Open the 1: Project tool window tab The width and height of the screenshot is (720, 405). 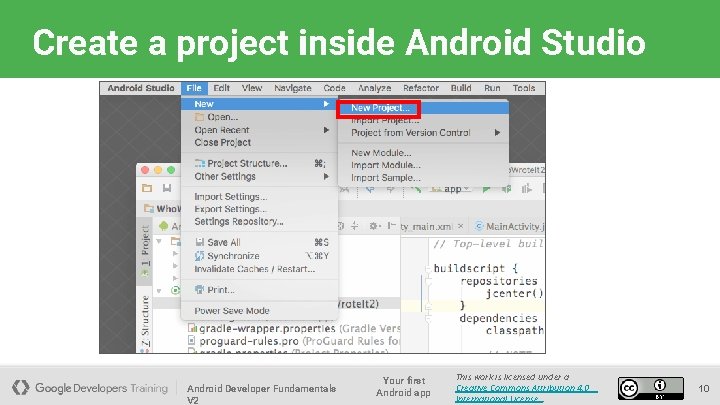tap(145, 250)
